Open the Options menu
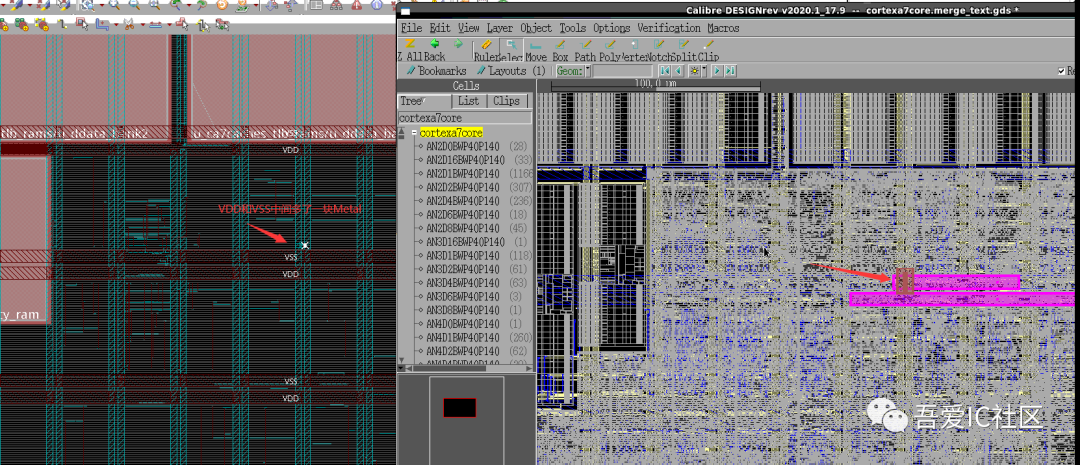This screenshot has width=1080, height=465. (612, 28)
